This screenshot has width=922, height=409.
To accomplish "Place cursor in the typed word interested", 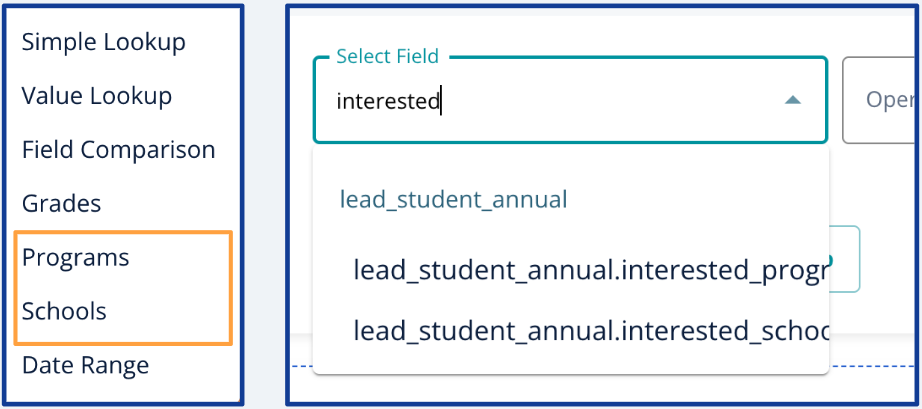I will 388,102.
